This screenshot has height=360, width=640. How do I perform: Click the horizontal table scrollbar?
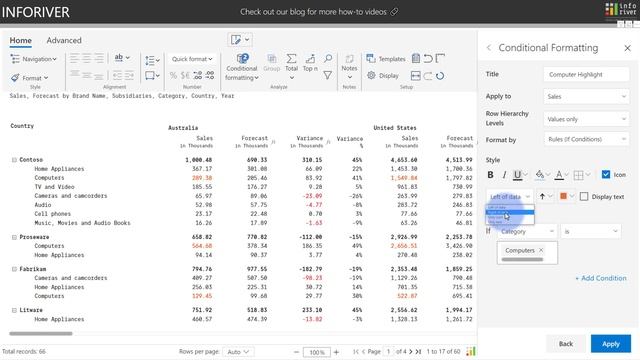click(41, 333)
